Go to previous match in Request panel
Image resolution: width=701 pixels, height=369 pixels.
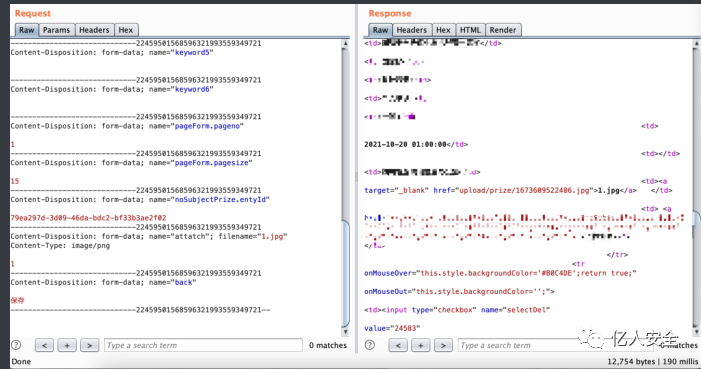click(44, 345)
